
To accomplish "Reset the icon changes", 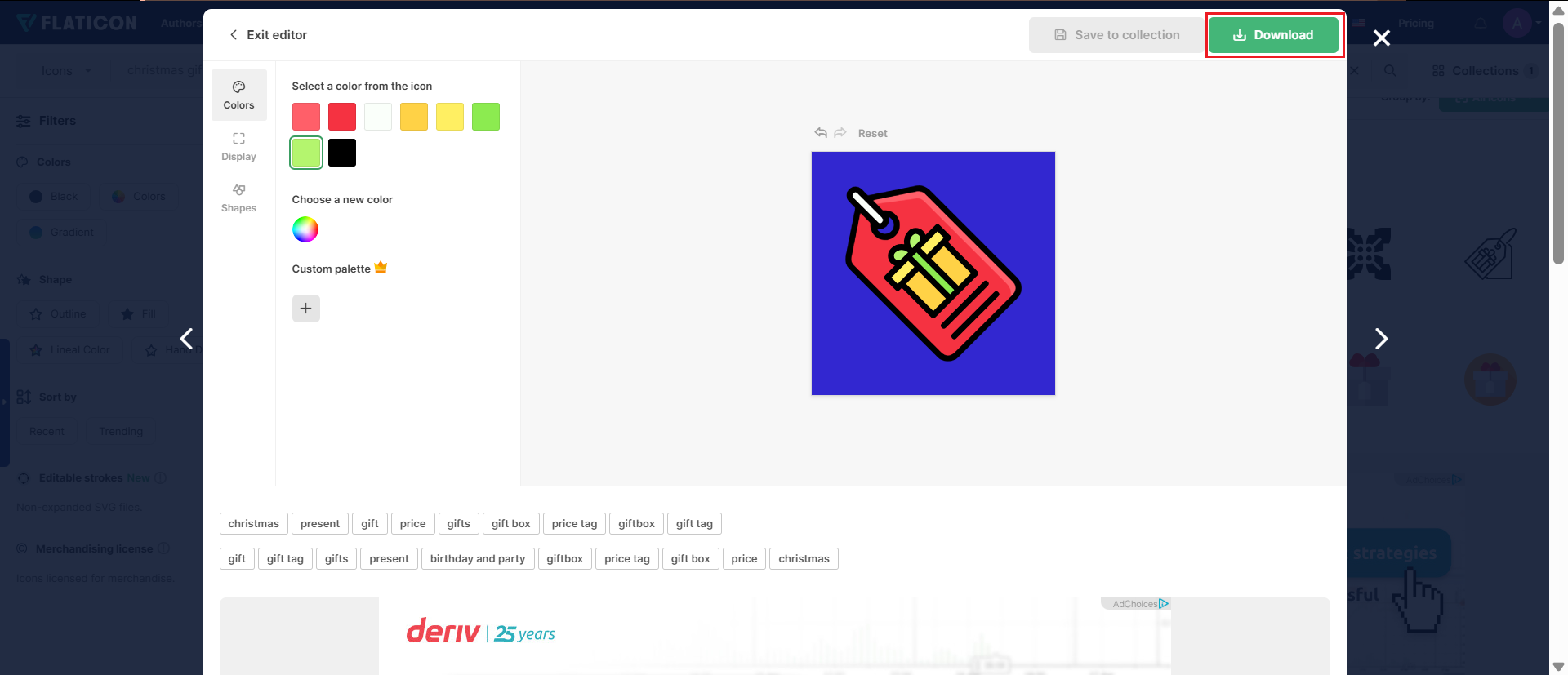I will [x=872, y=134].
